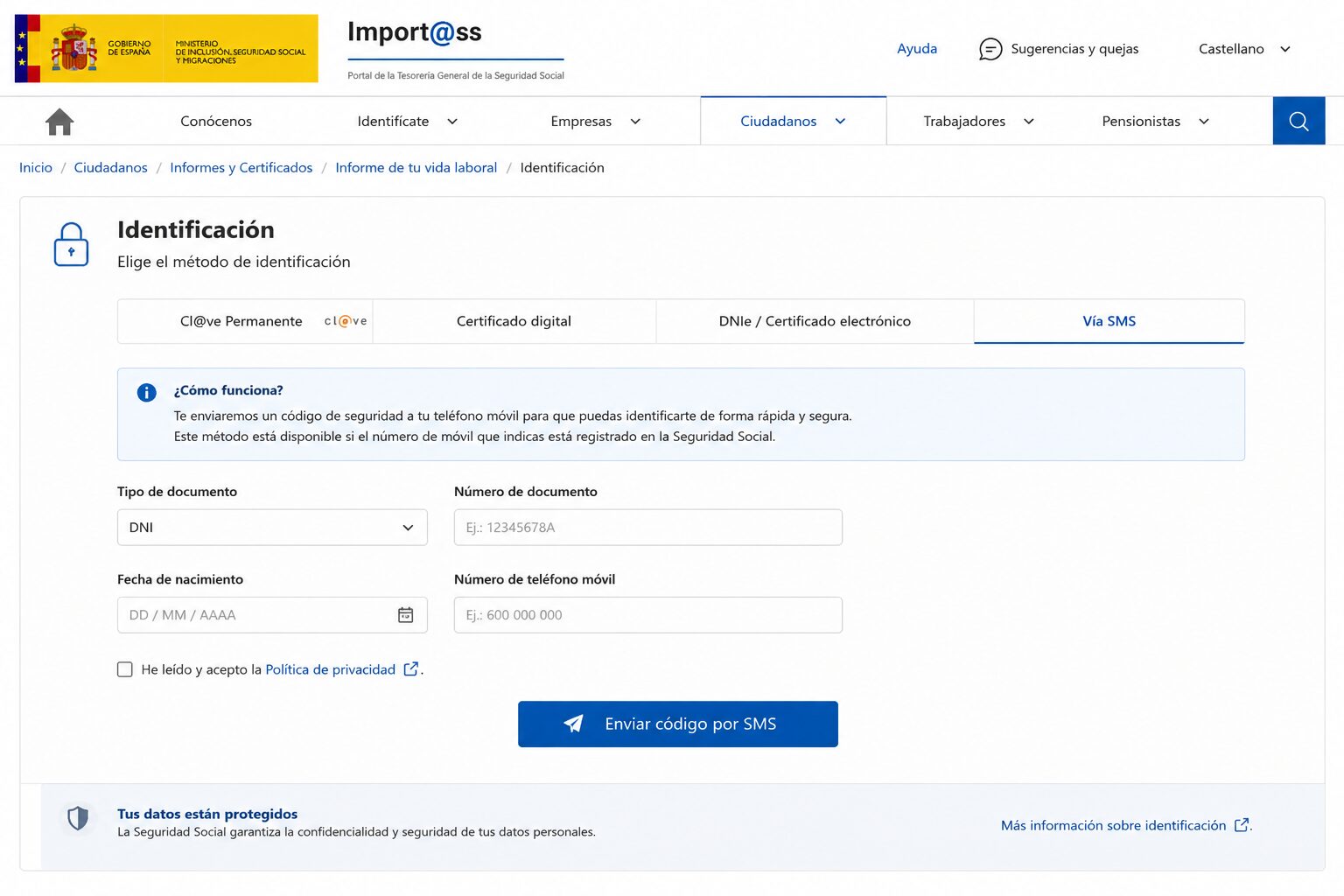The height and width of the screenshot is (896, 1344).
Task: Click the Inicio breadcrumb link
Action: click(x=36, y=167)
